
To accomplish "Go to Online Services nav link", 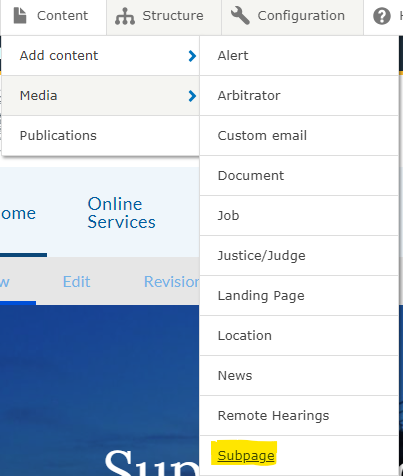I will click(121, 213).
